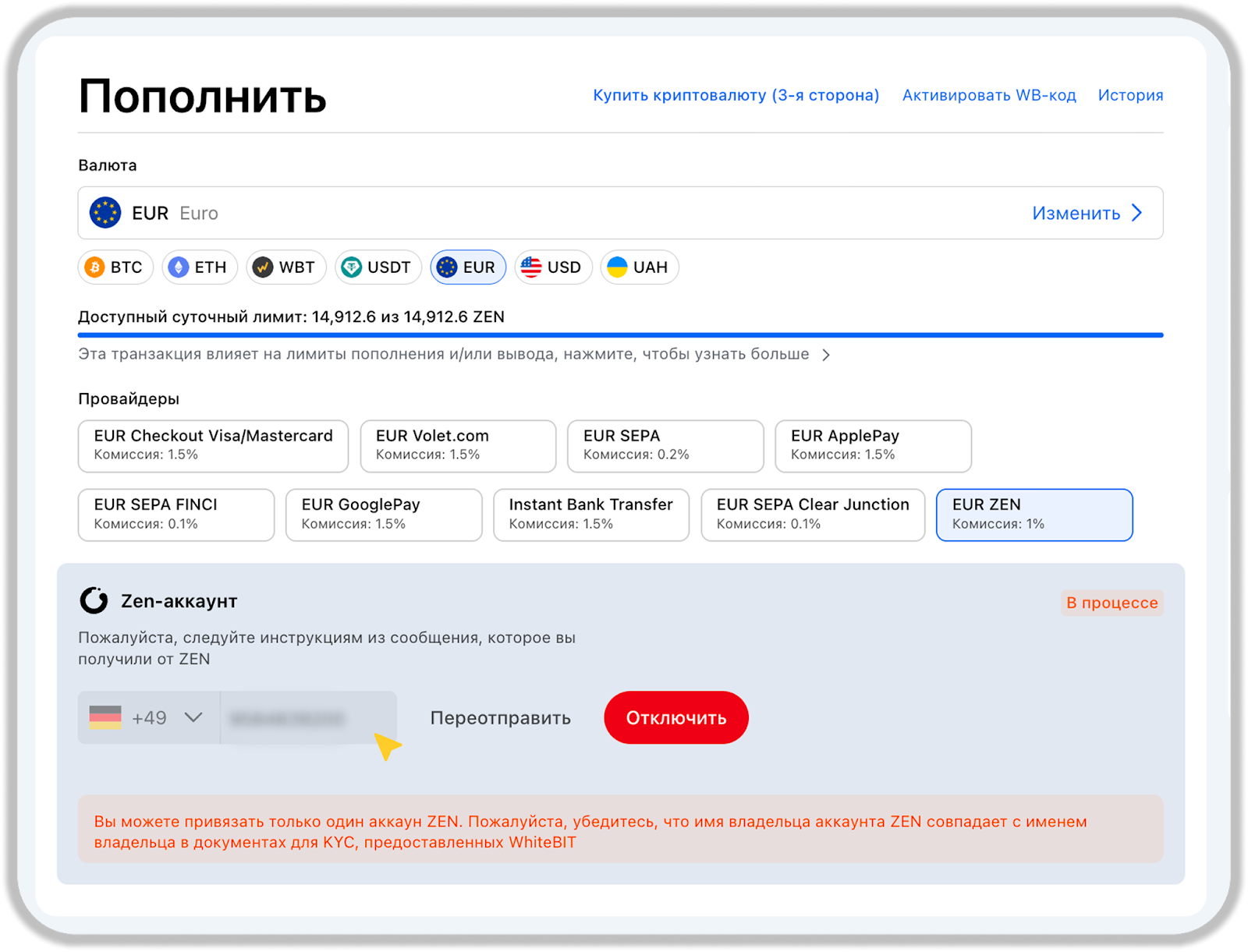1248x952 pixels.
Task: Select the UAH currency chip
Action: coord(639,267)
